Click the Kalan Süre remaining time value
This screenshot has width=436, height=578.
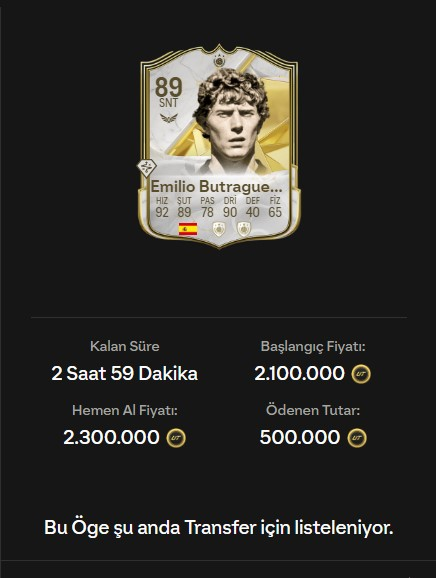click(125, 373)
